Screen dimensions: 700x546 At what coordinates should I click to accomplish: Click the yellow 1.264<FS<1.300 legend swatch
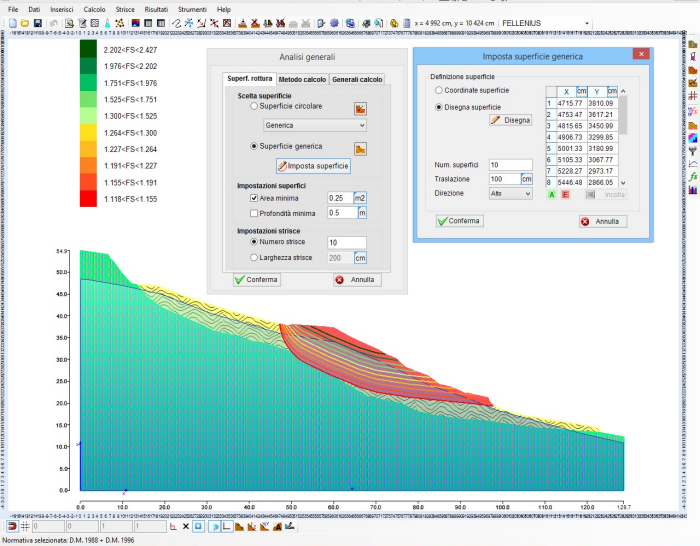88,133
